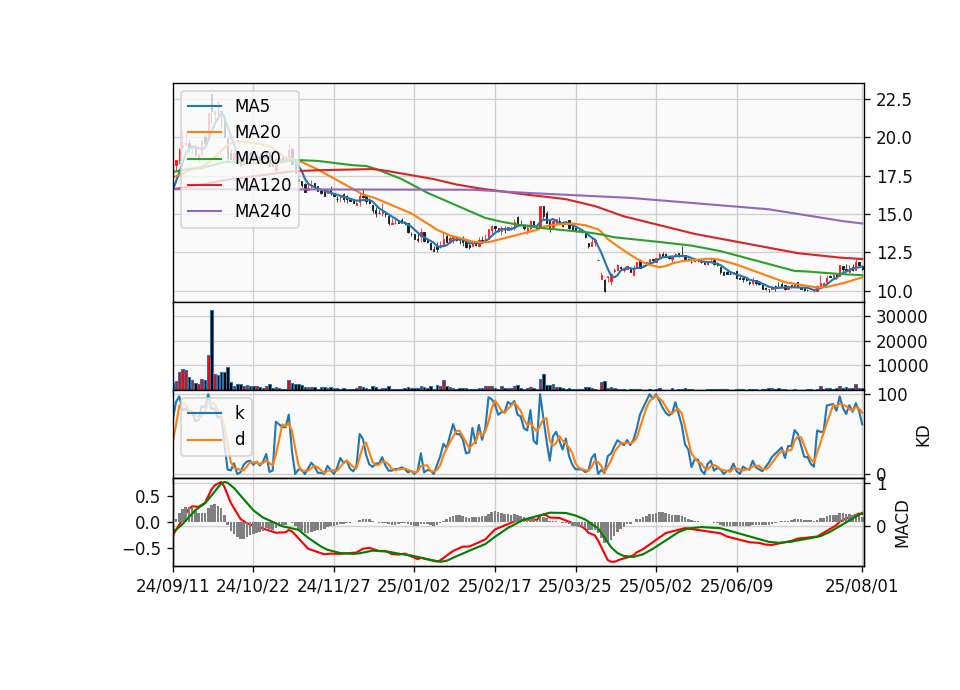The width and height of the screenshot is (960, 690).
Task: Click the 15.0 price axis label
Action: (894, 216)
